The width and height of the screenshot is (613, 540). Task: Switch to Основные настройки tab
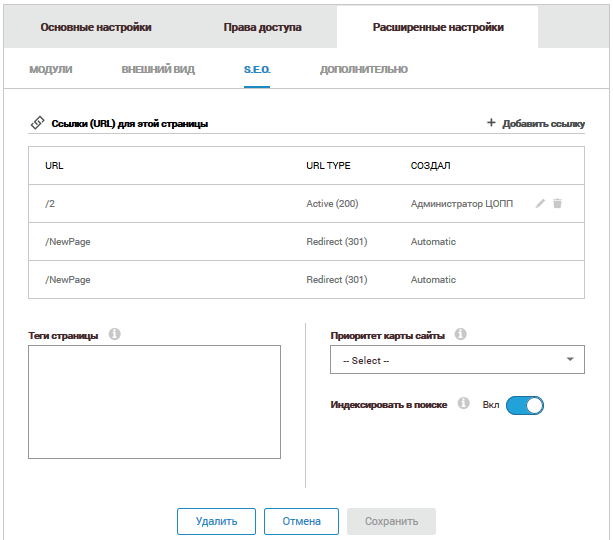[x=96, y=27]
